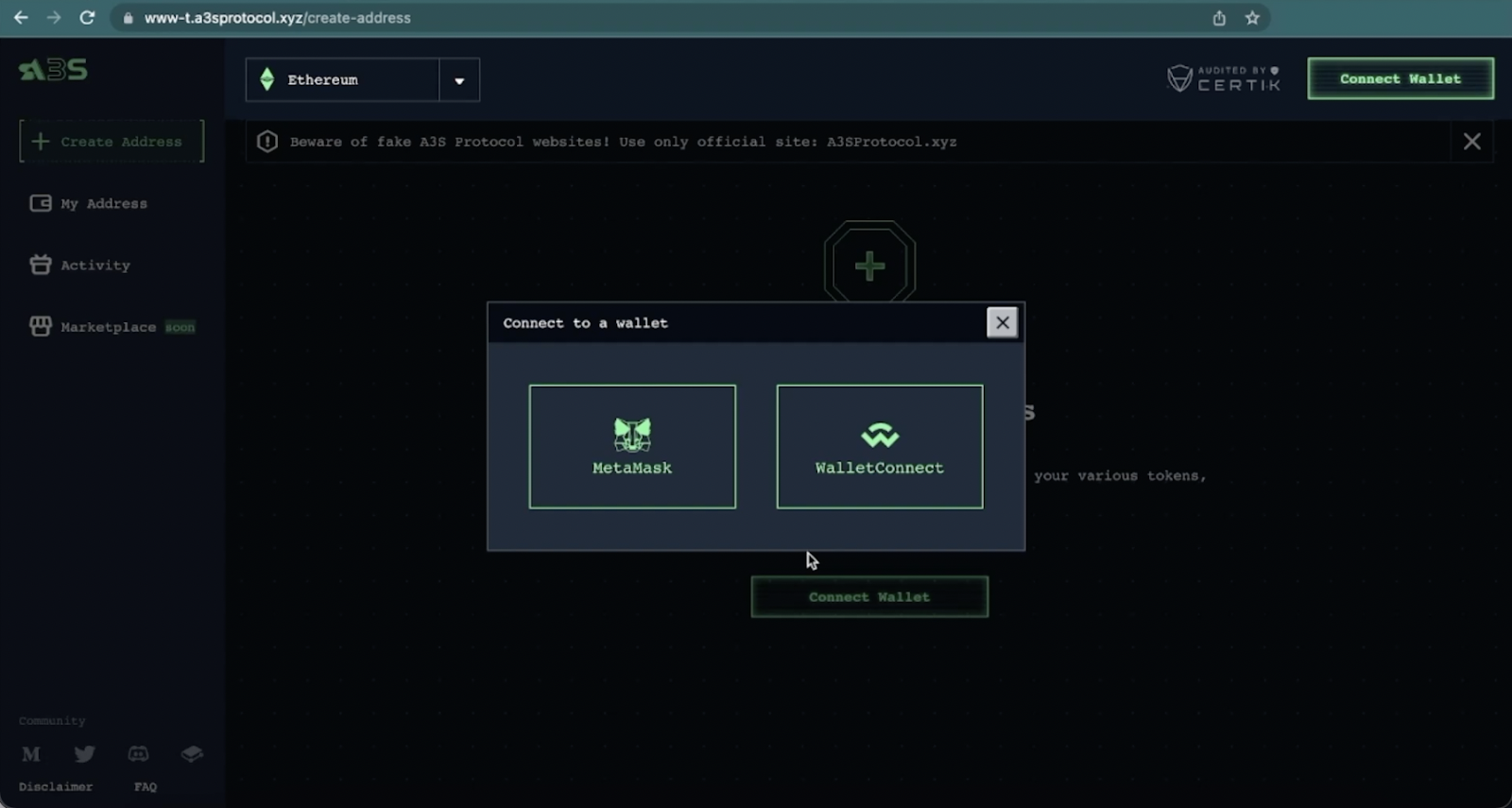Open the Medium community link icon
The image size is (1512, 808).
31,754
